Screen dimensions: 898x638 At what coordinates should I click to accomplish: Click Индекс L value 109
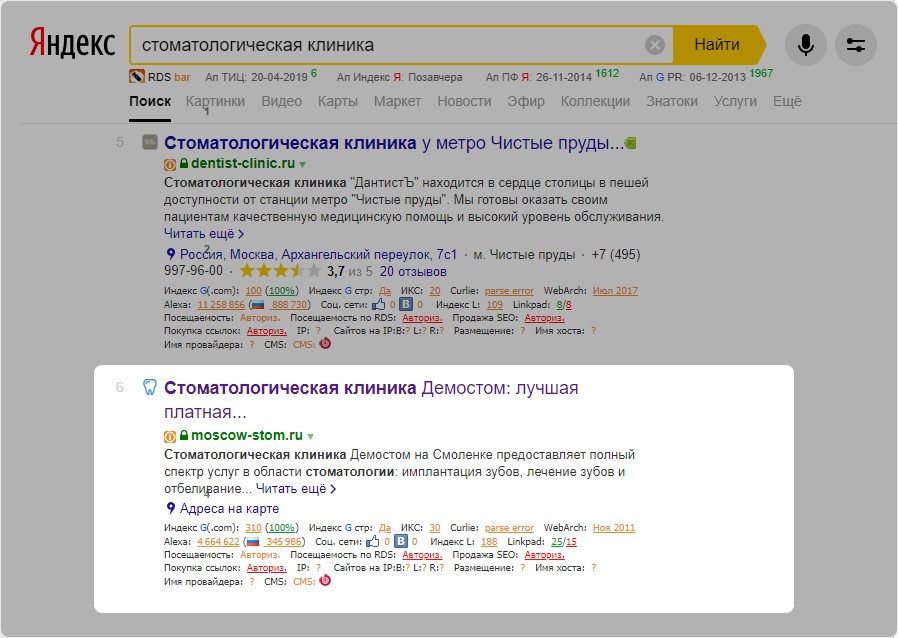click(x=494, y=305)
